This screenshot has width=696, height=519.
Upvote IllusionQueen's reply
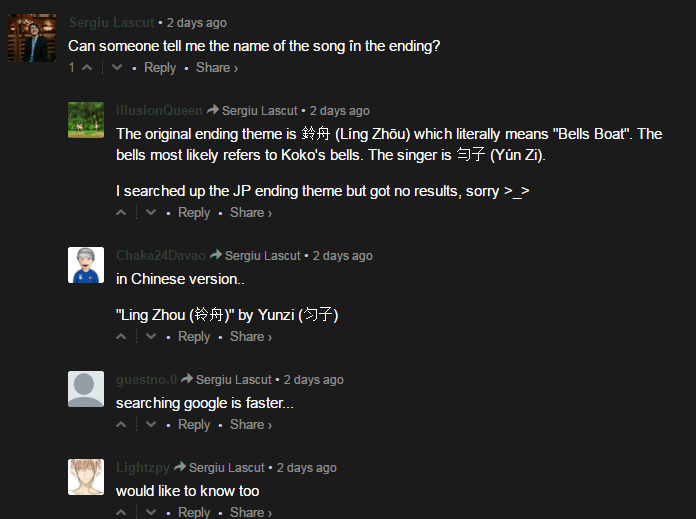pyautogui.click(x=121, y=213)
